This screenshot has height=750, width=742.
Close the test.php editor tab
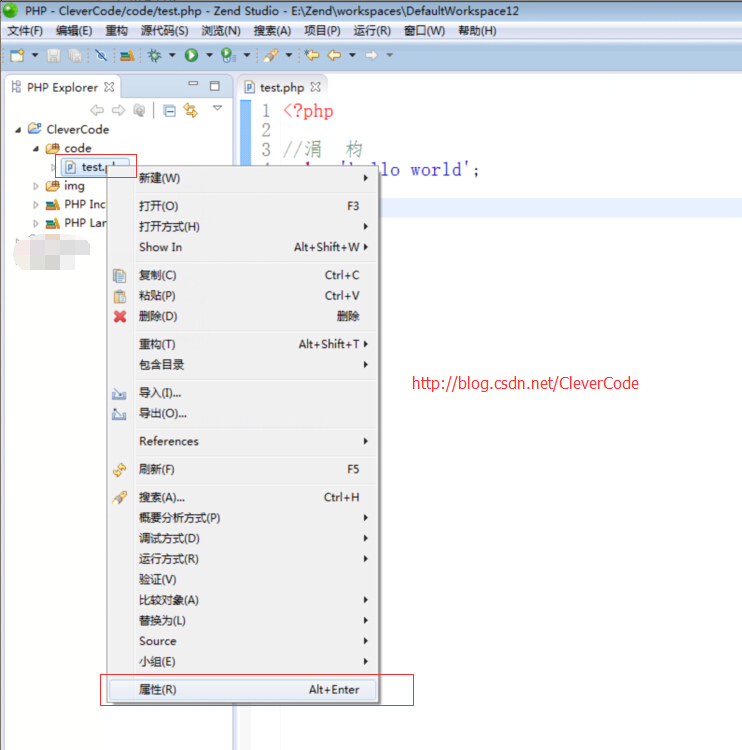pyautogui.click(x=315, y=87)
